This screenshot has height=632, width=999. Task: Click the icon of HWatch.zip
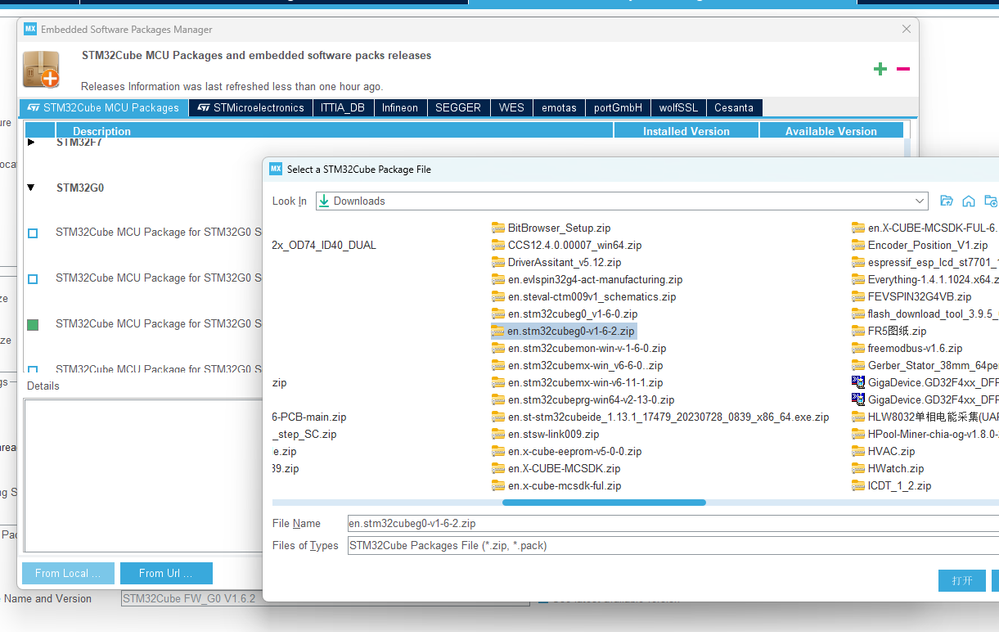pos(858,469)
